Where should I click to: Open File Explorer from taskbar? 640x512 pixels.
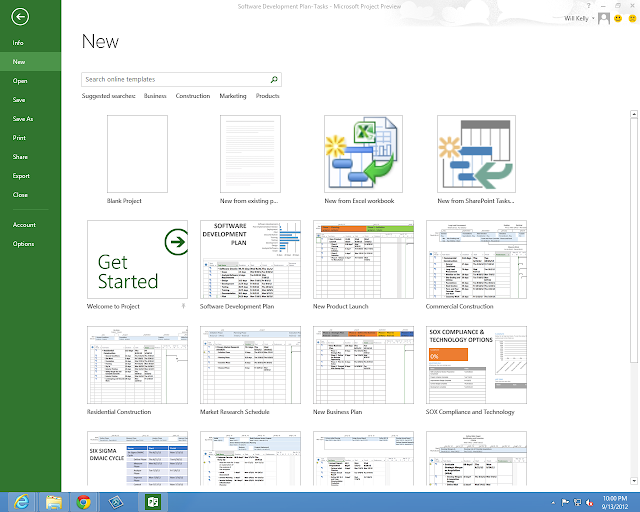53,502
